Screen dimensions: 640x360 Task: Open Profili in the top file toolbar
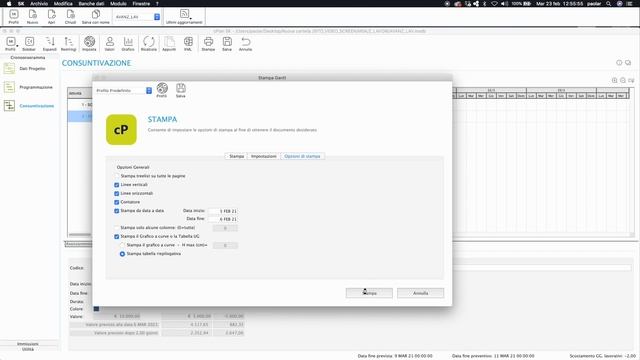point(13,17)
